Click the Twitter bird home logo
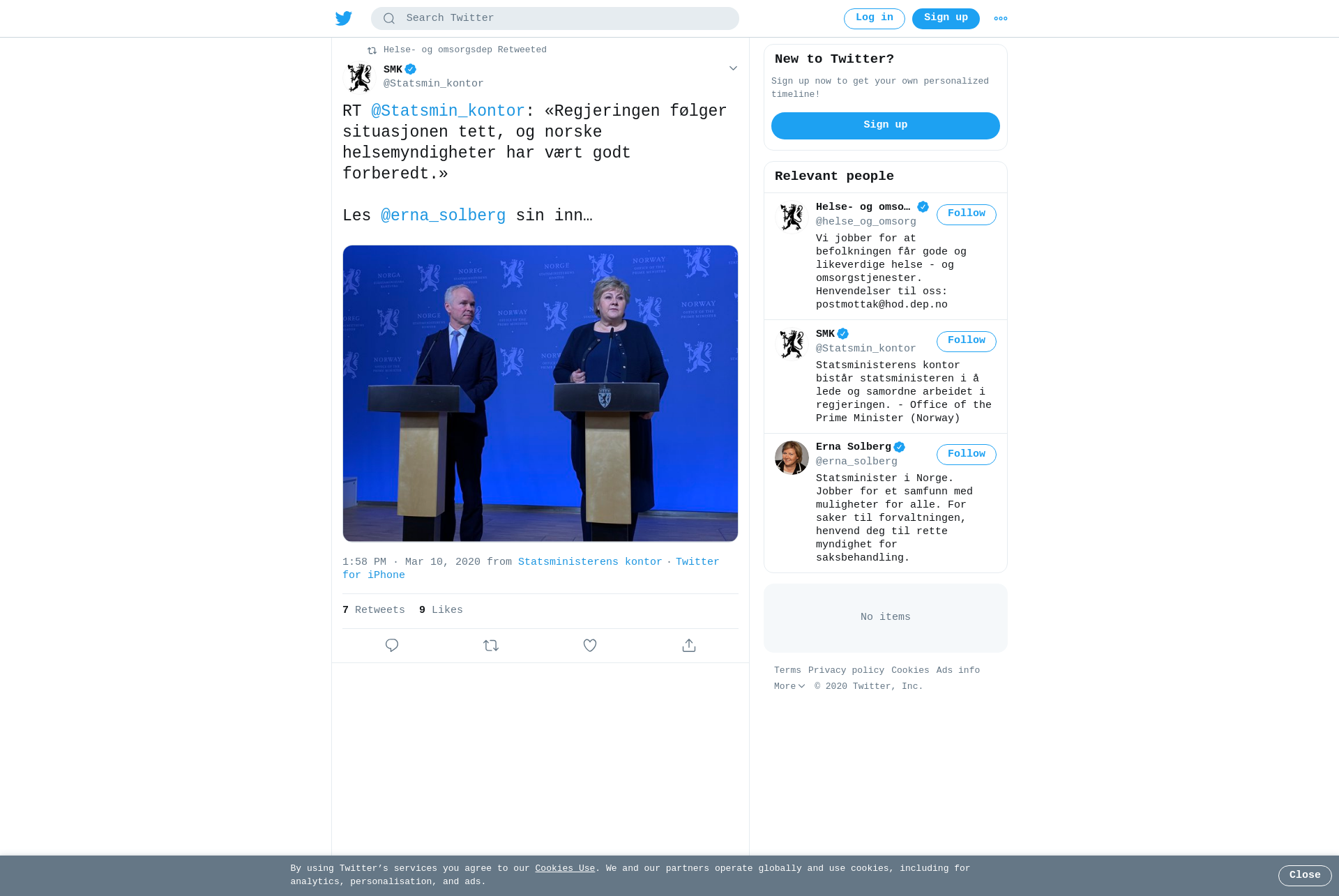1339x896 pixels. coord(344,18)
